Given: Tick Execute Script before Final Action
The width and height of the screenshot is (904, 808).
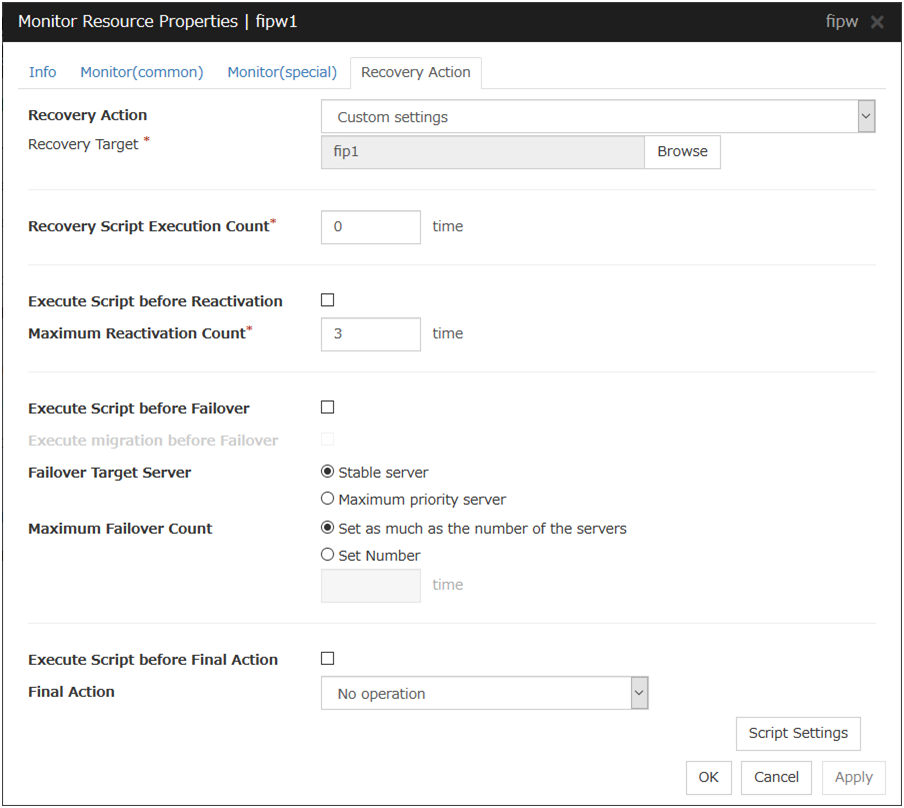Looking at the screenshot, I should (327, 658).
